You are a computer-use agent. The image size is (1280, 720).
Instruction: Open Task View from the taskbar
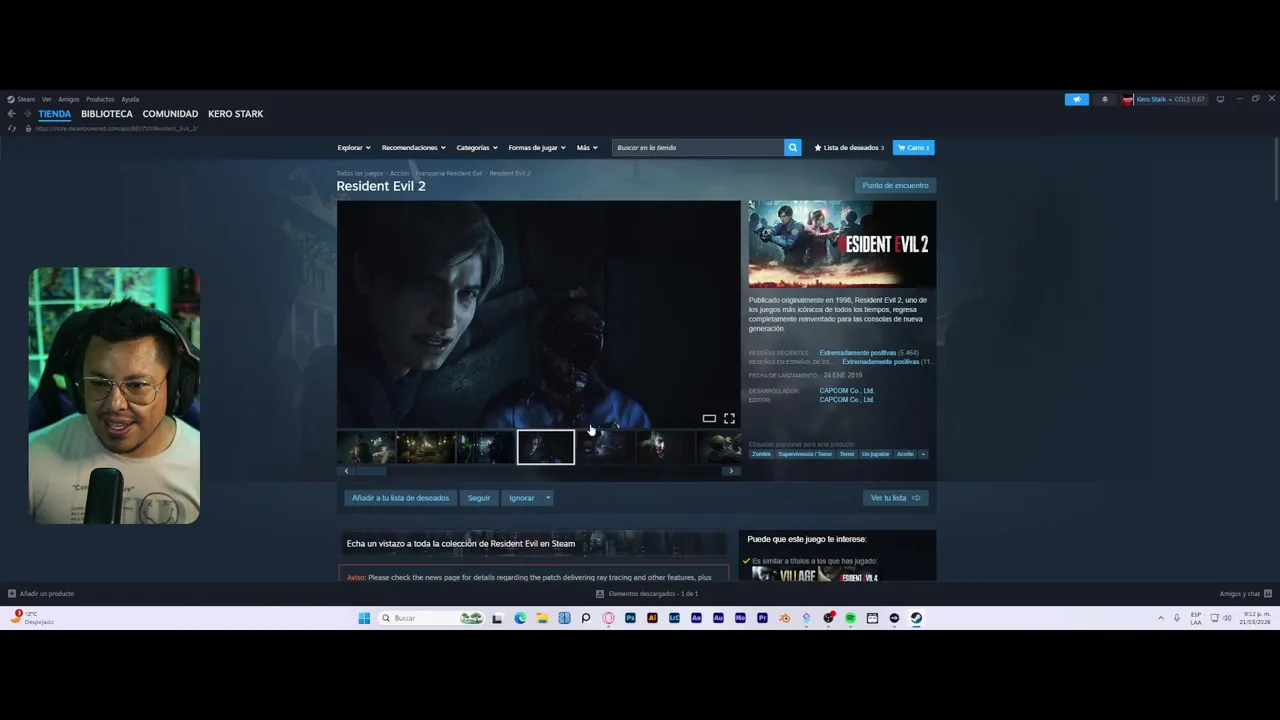[x=498, y=618]
